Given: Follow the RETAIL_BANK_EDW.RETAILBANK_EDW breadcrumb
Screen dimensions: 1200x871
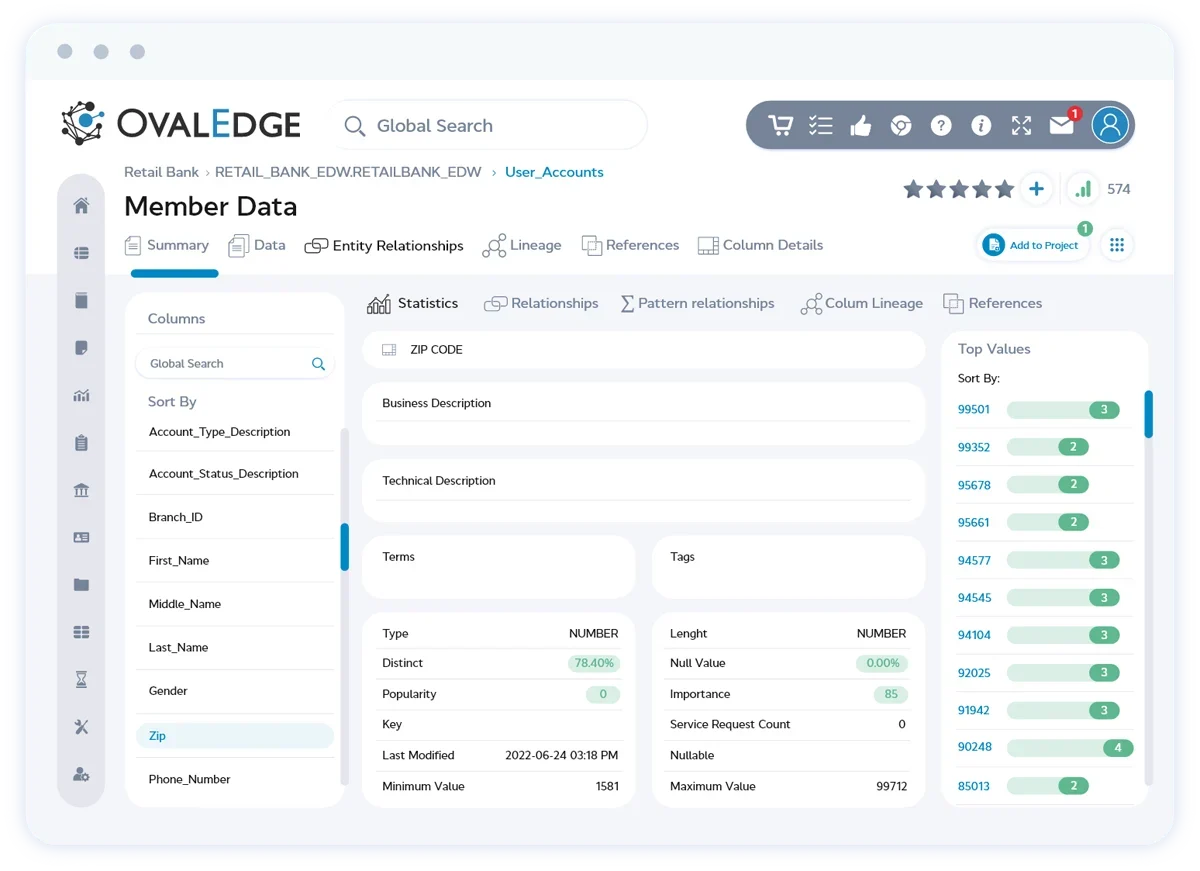Looking at the screenshot, I should pos(348,172).
